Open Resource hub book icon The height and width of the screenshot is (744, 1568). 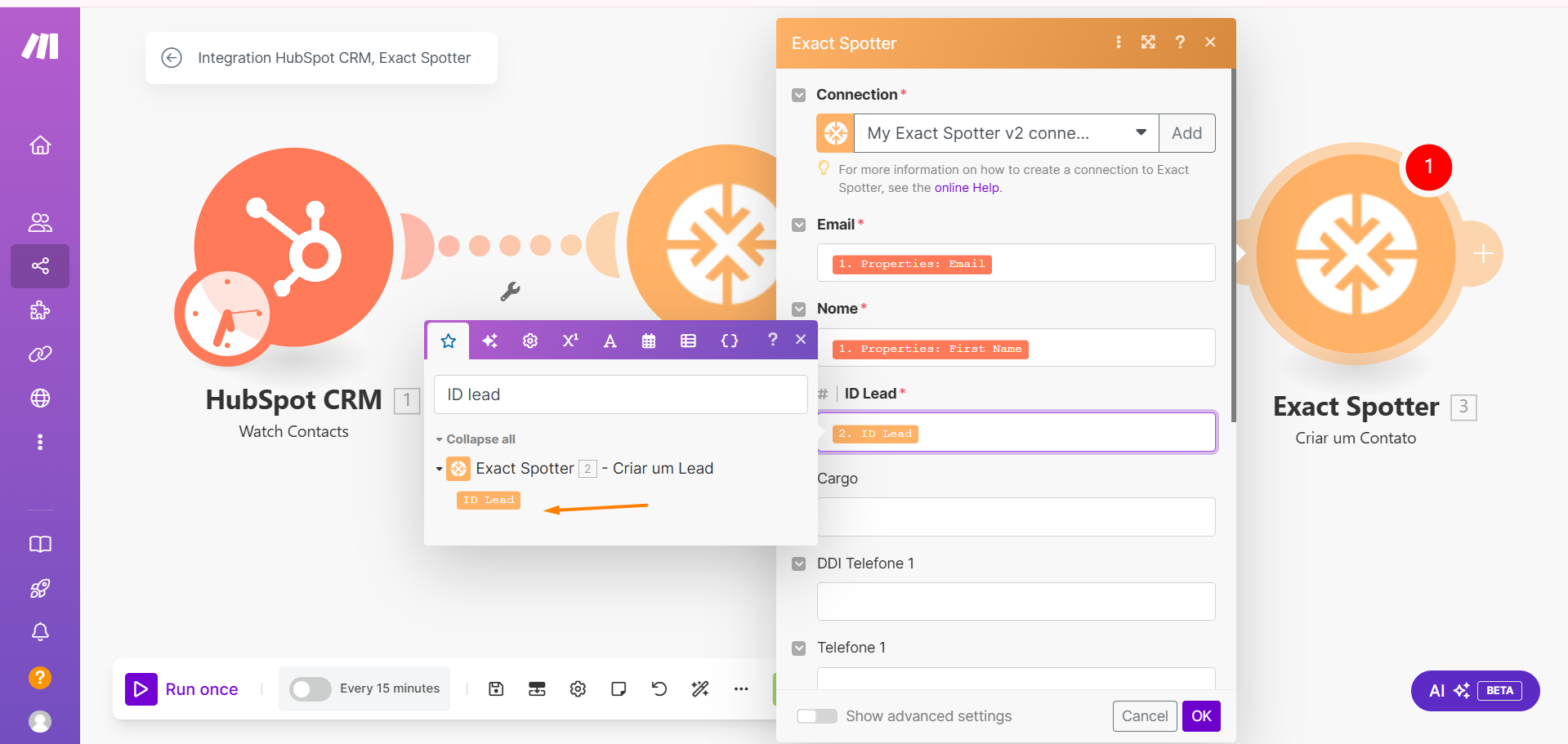tap(40, 545)
